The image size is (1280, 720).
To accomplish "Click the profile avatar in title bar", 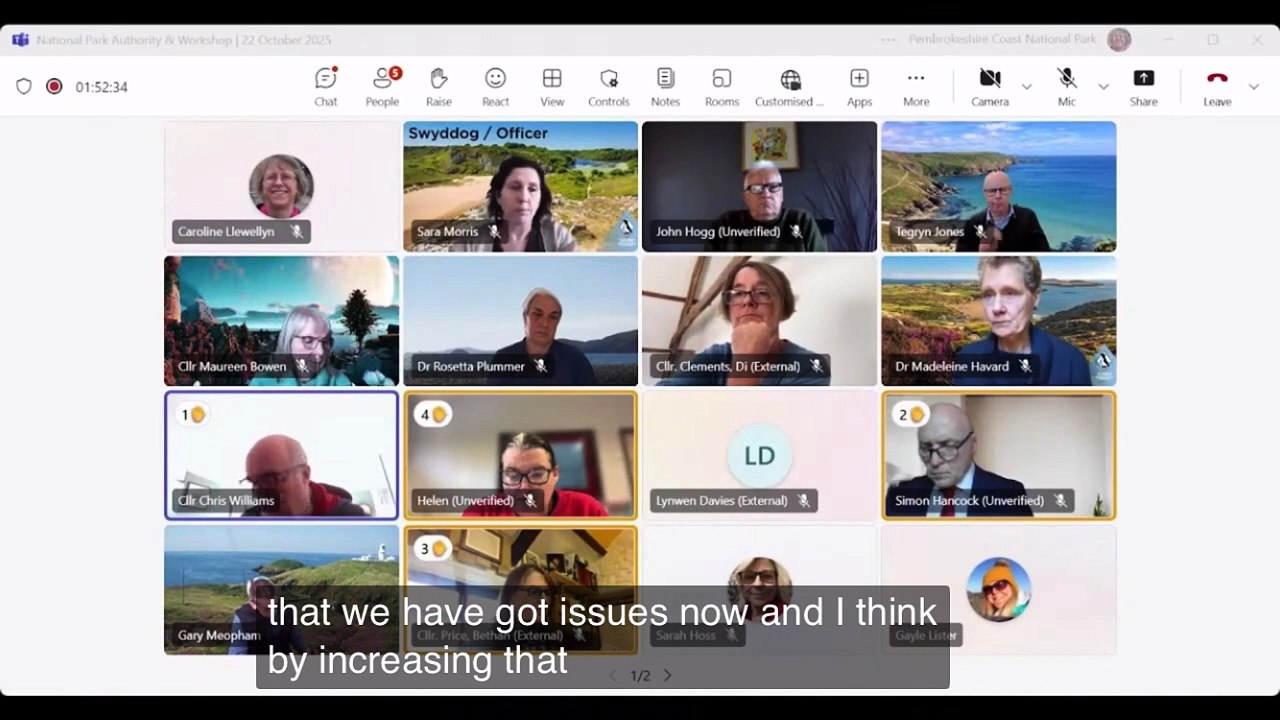I will pos(1119,40).
